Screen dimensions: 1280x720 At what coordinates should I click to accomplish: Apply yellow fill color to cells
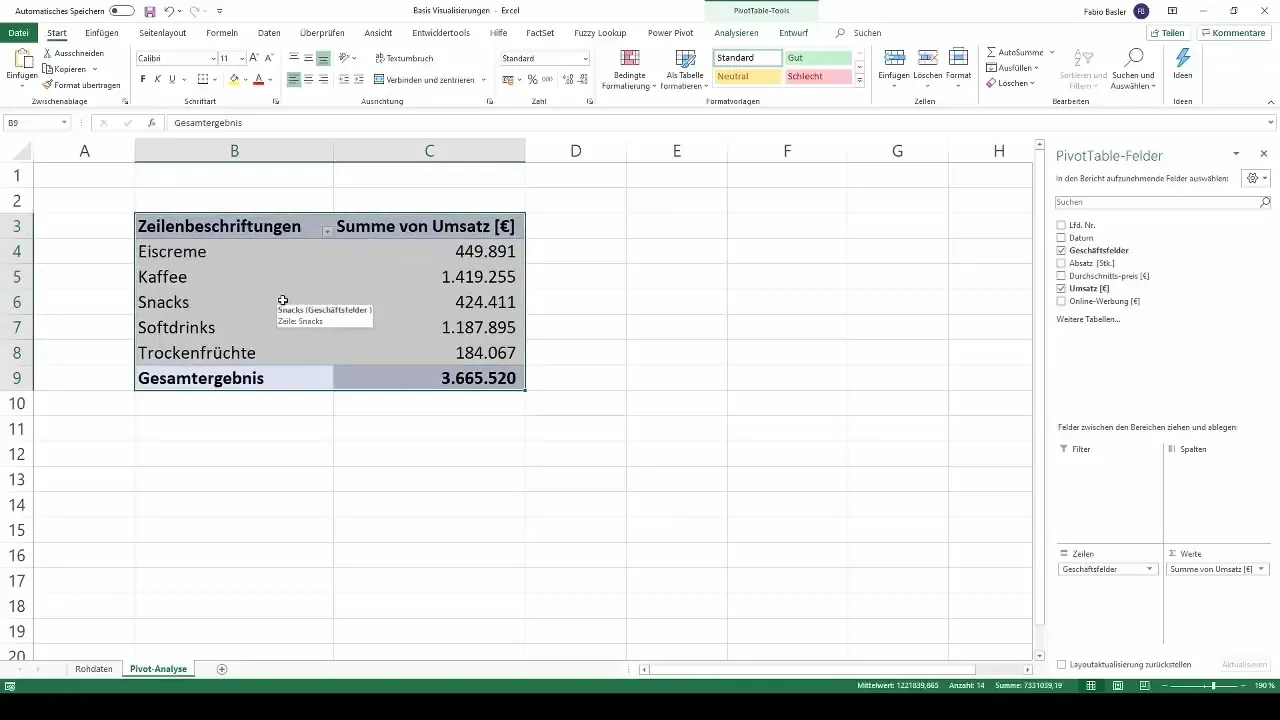[x=234, y=79]
